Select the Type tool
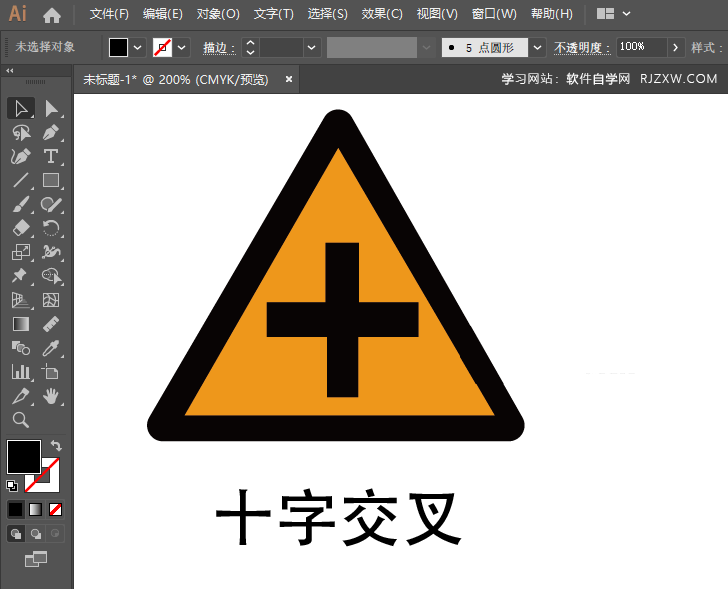The image size is (728, 589). [51, 156]
